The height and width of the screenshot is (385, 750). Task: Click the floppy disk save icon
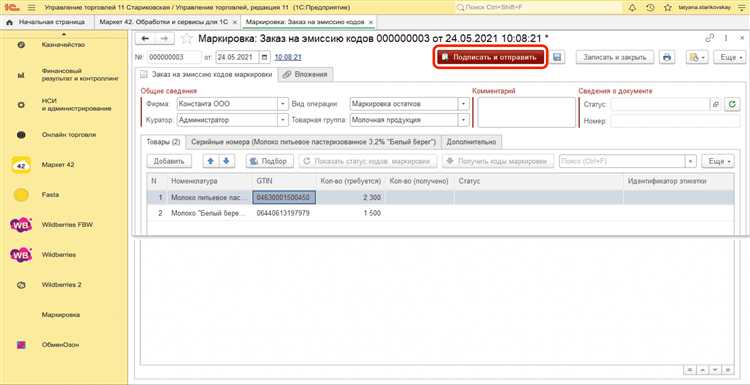click(557, 57)
